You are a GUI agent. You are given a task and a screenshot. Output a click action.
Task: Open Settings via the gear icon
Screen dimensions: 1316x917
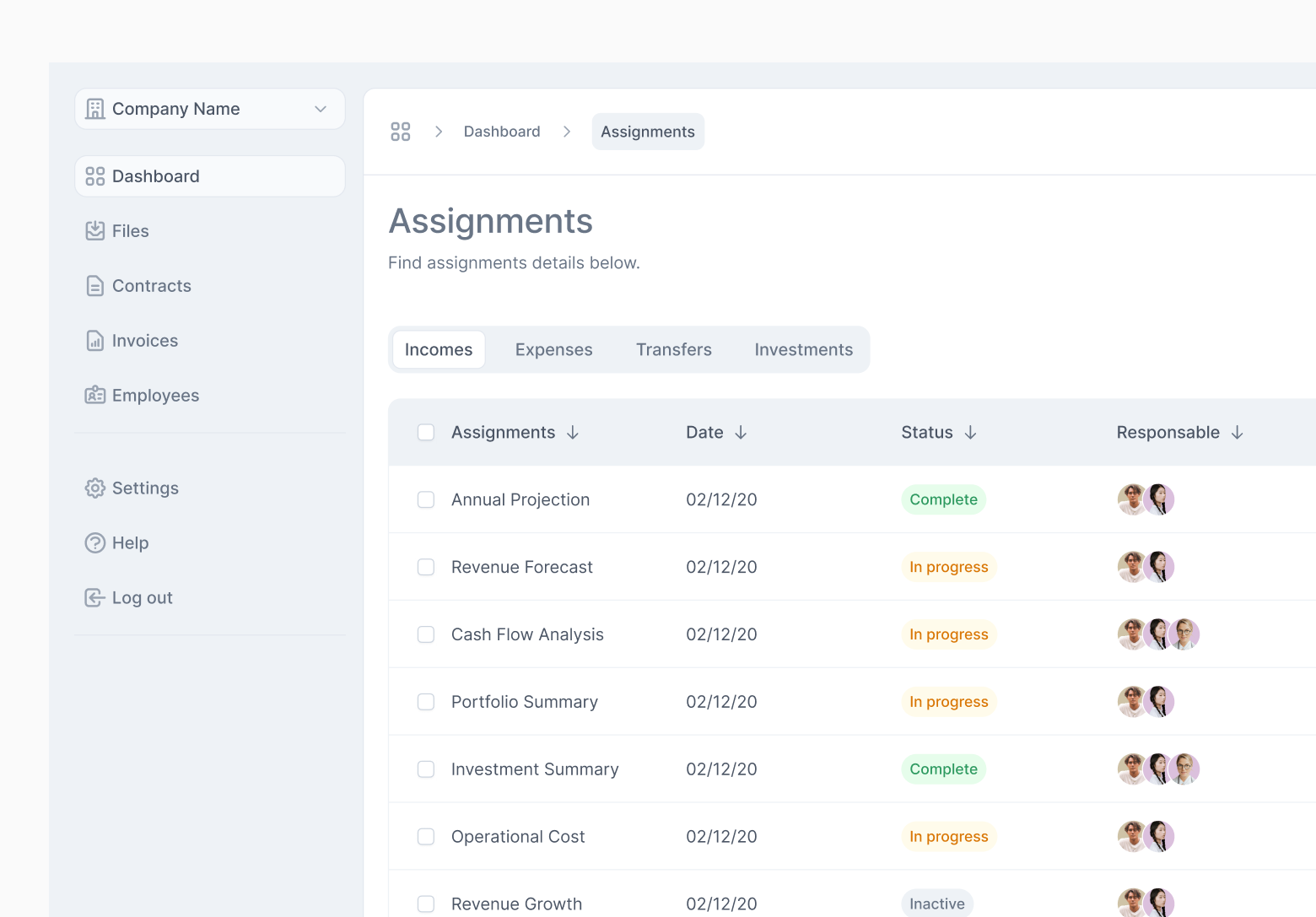click(x=95, y=488)
